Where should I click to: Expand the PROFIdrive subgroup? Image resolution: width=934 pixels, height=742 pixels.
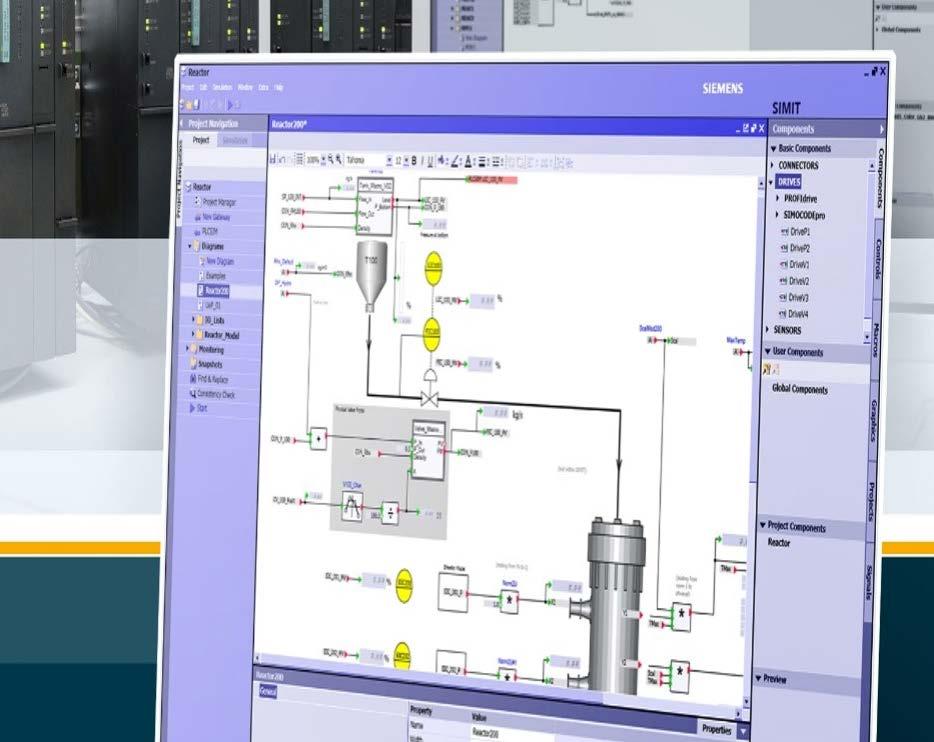pos(777,198)
